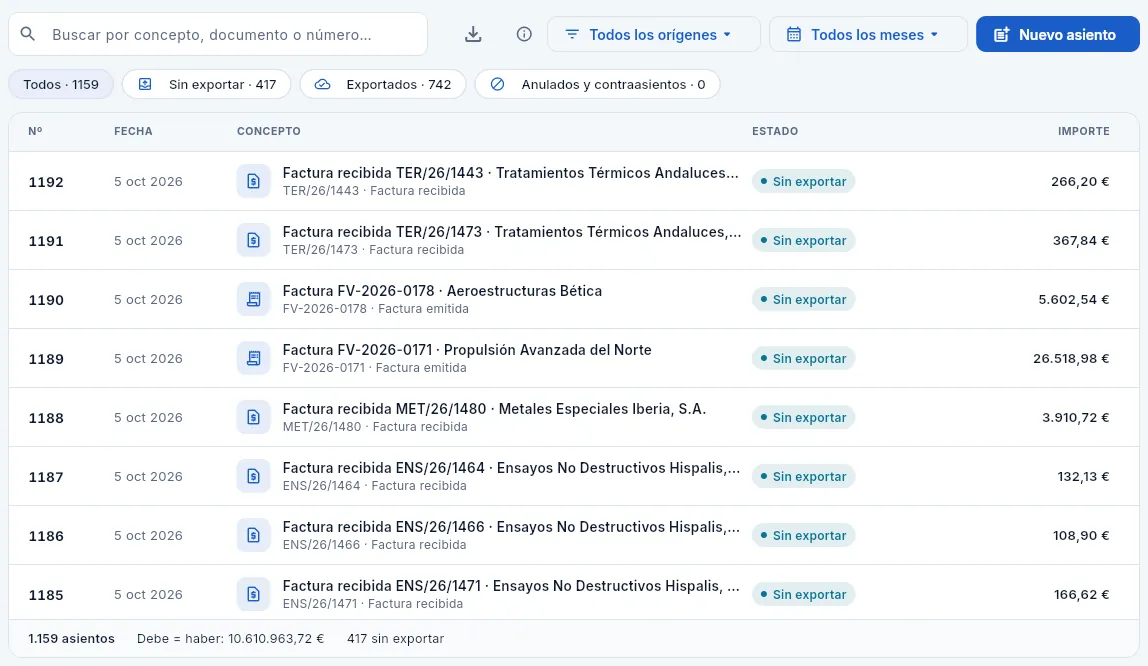This screenshot has height=666, width=1148.
Task: Click Debe = haber: 10.610.963,72 € total
Action: 230,638
